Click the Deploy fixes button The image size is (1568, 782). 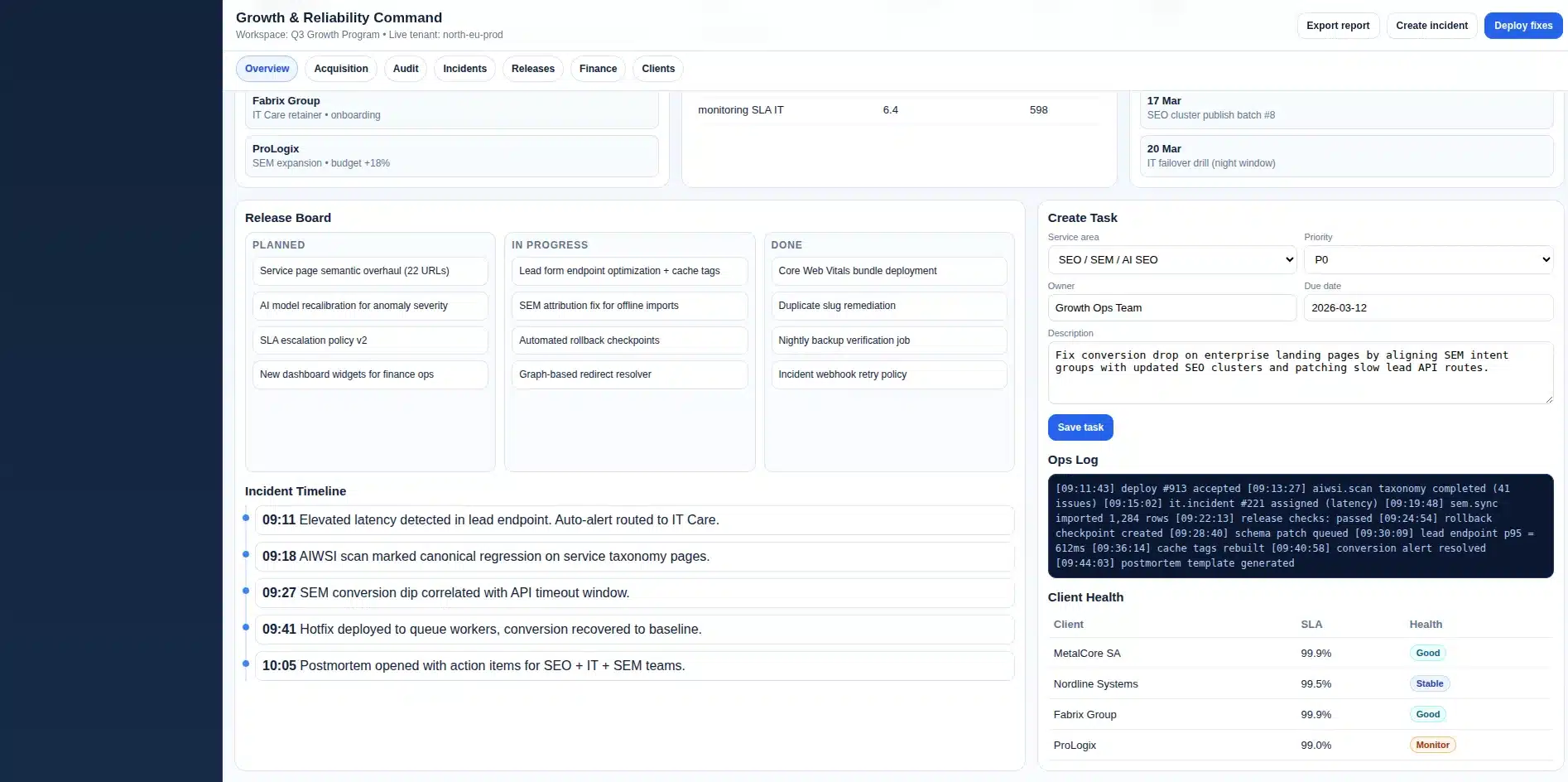1523,26
